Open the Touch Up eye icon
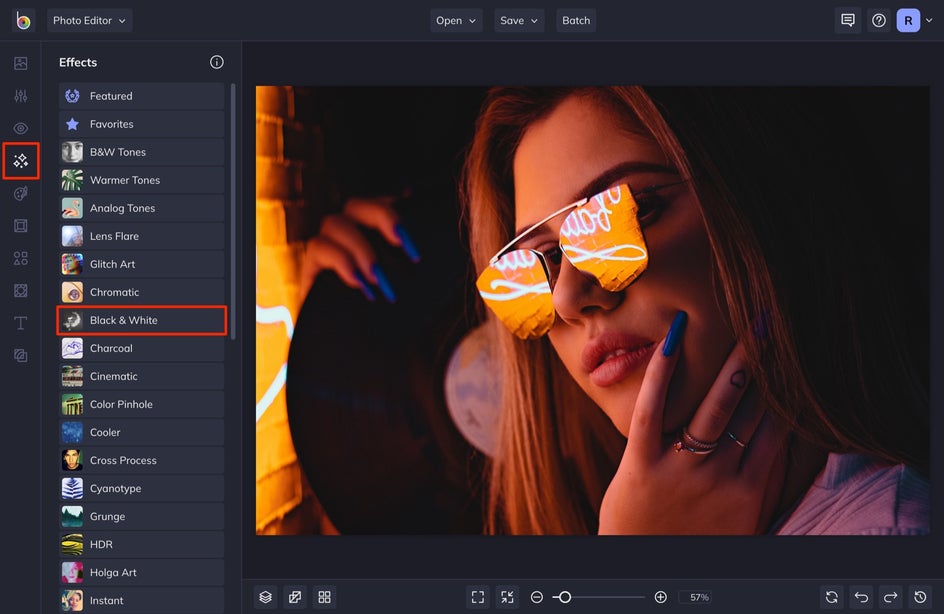The image size is (944, 614). pyautogui.click(x=20, y=128)
